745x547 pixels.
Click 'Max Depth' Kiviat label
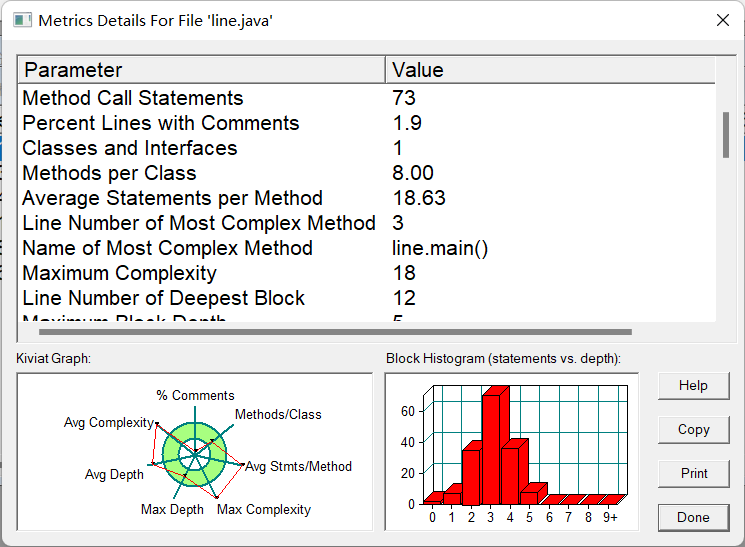tap(172, 509)
